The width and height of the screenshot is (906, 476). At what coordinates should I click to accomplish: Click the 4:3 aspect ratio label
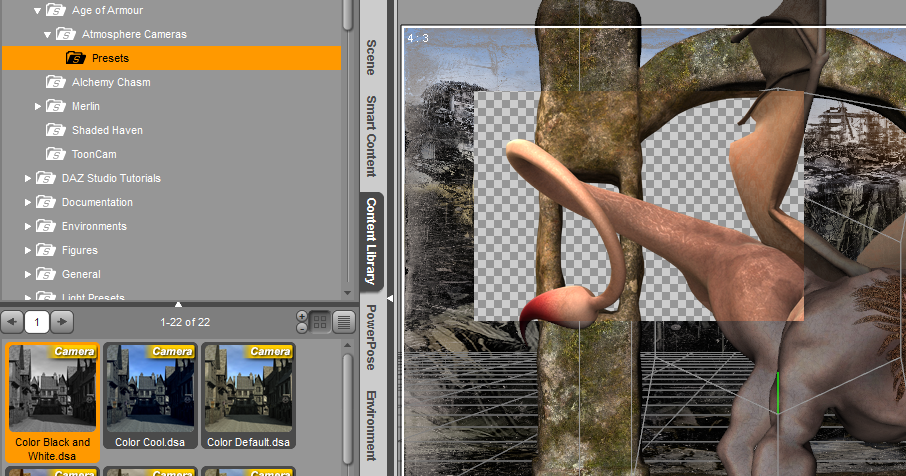(418, 38)
